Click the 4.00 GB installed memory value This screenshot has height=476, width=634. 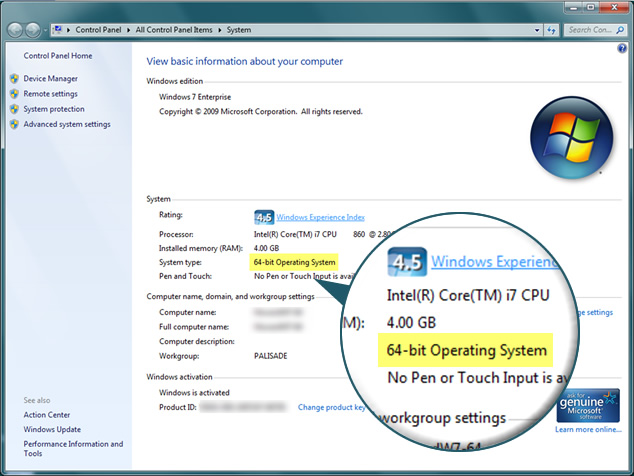click(x=266, y=248)
